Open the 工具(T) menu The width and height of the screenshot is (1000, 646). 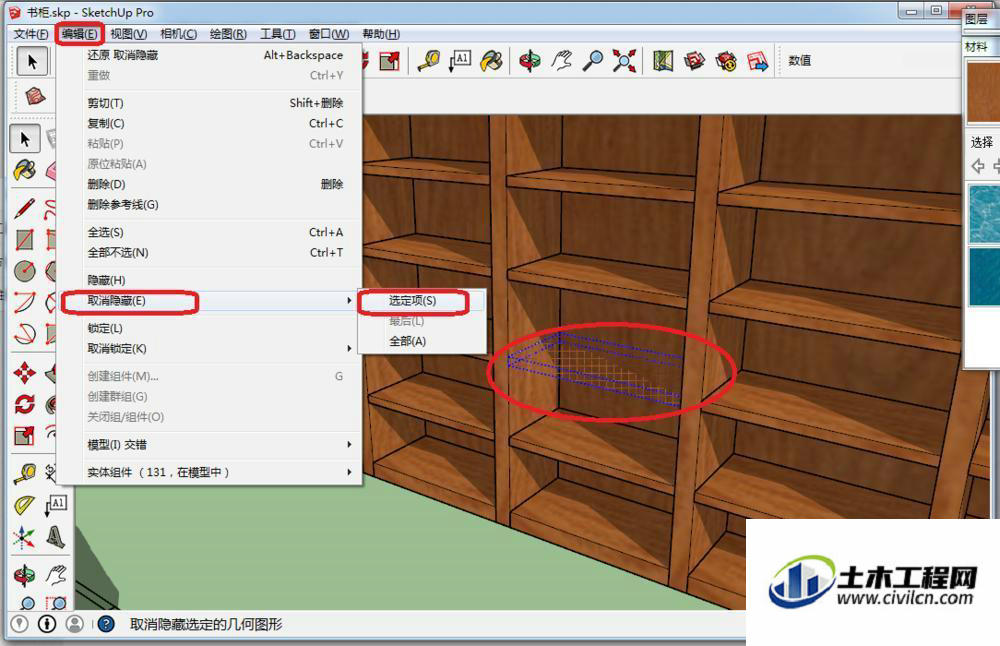[277, 34]
